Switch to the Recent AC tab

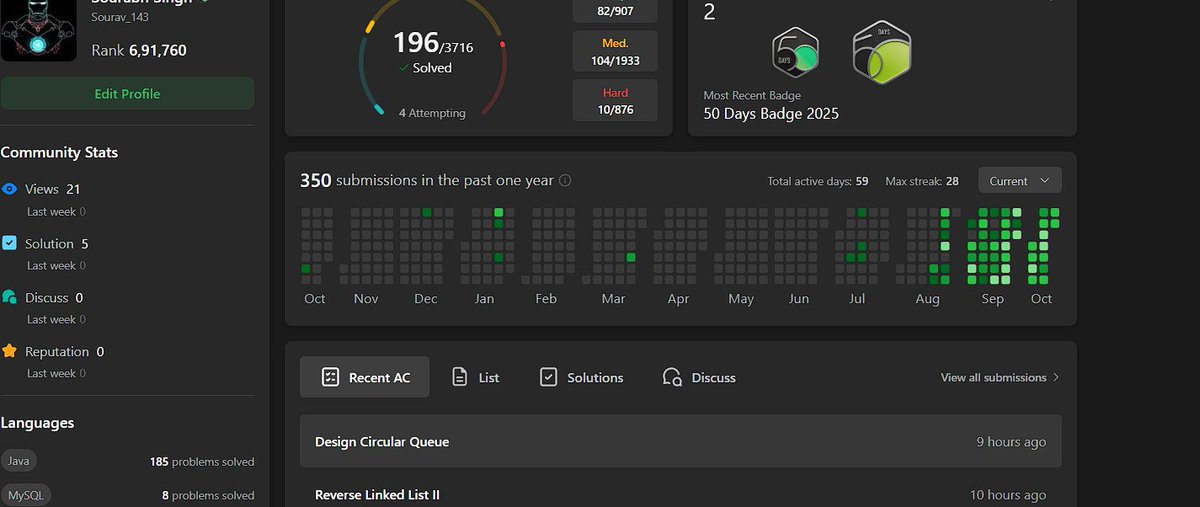coord(365,377)
